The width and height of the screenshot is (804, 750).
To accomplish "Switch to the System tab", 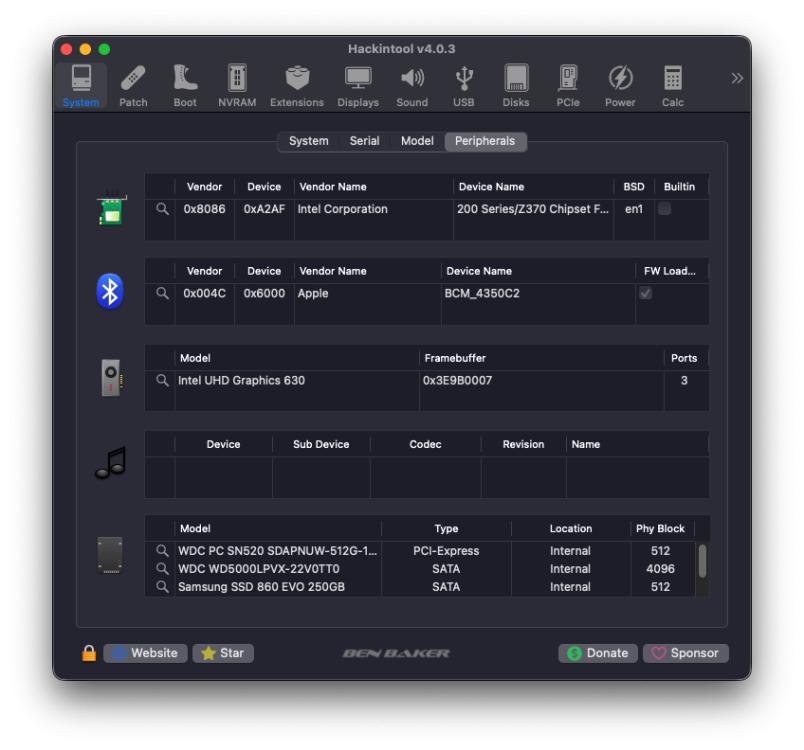I will pos(309,141).
